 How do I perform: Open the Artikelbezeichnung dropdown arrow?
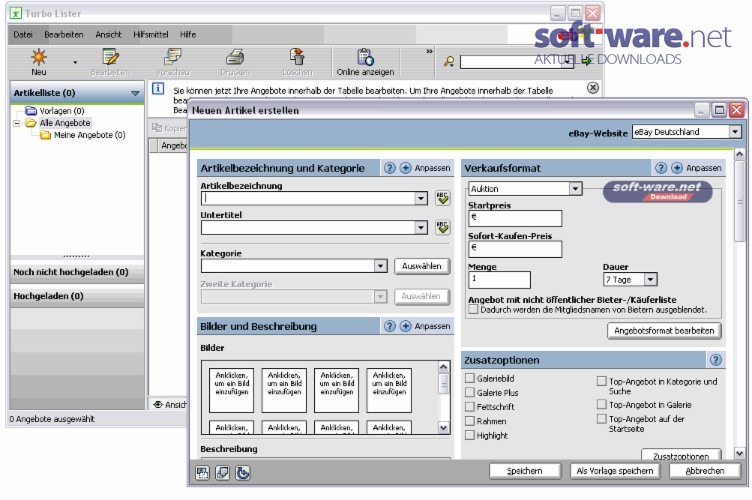coord(421,198)
